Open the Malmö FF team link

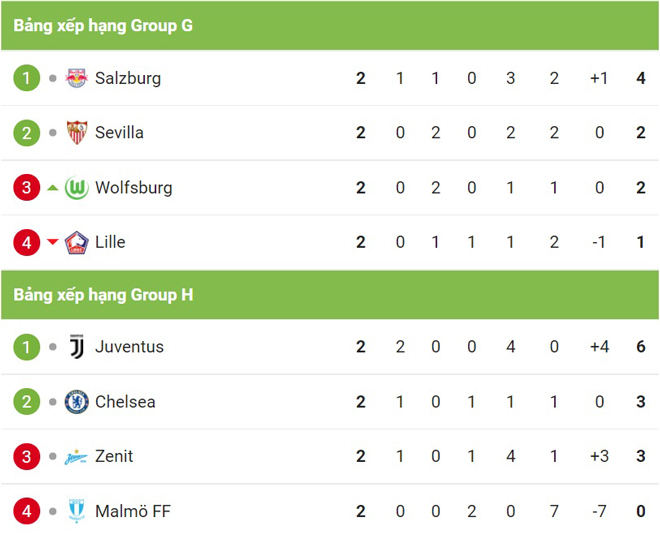(133, 511)
